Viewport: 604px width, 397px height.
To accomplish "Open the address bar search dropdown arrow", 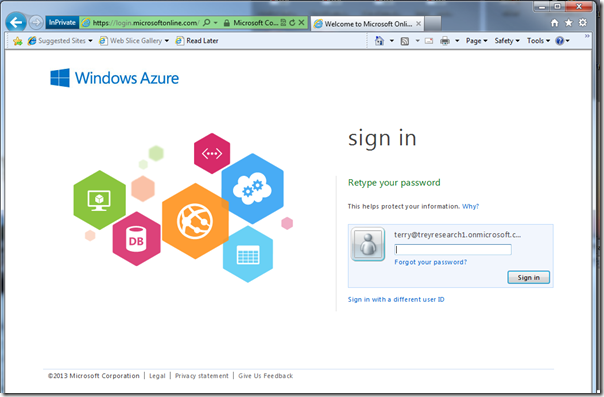I will pos(215,23).
